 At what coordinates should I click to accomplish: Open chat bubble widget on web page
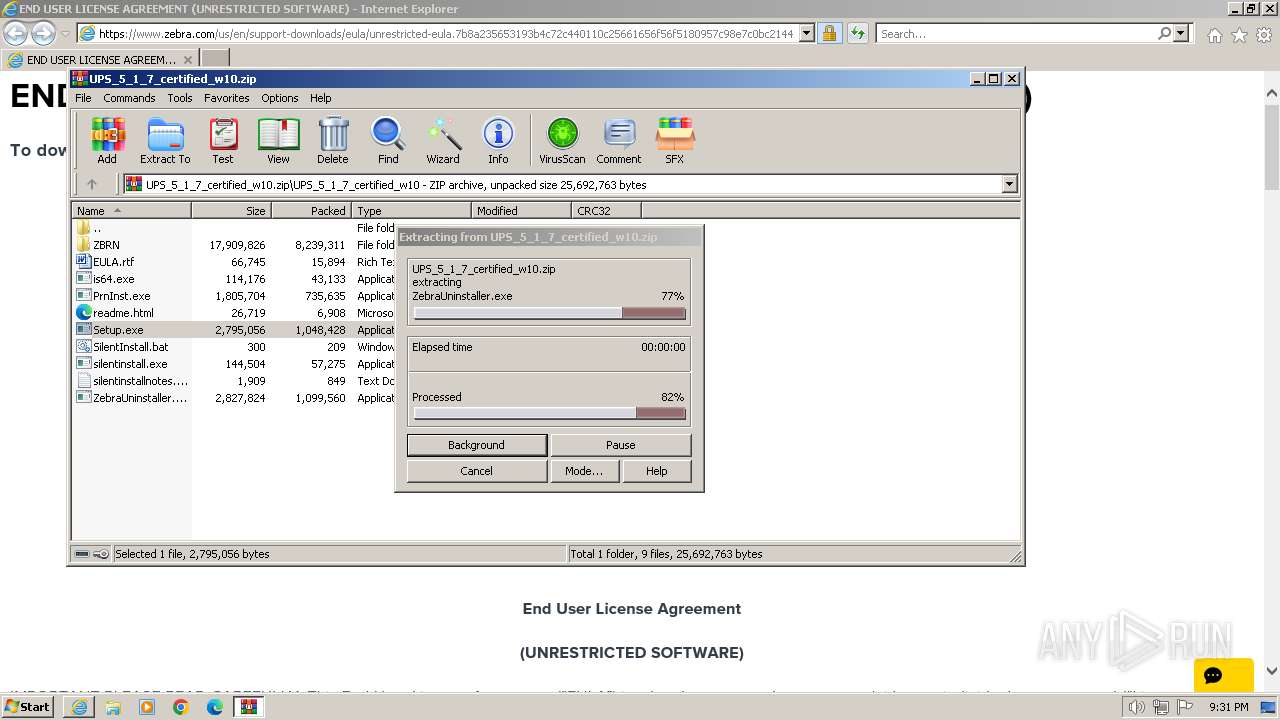1224,675
